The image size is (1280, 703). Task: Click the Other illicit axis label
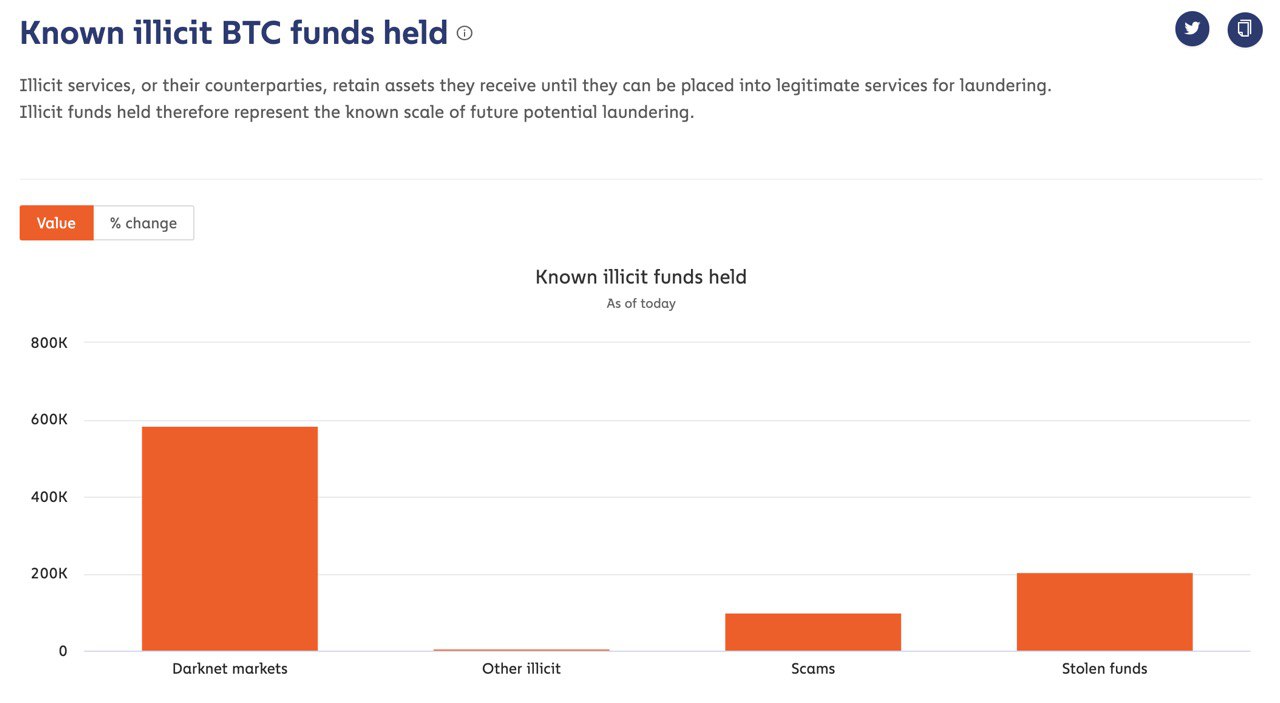pos(521,668)
